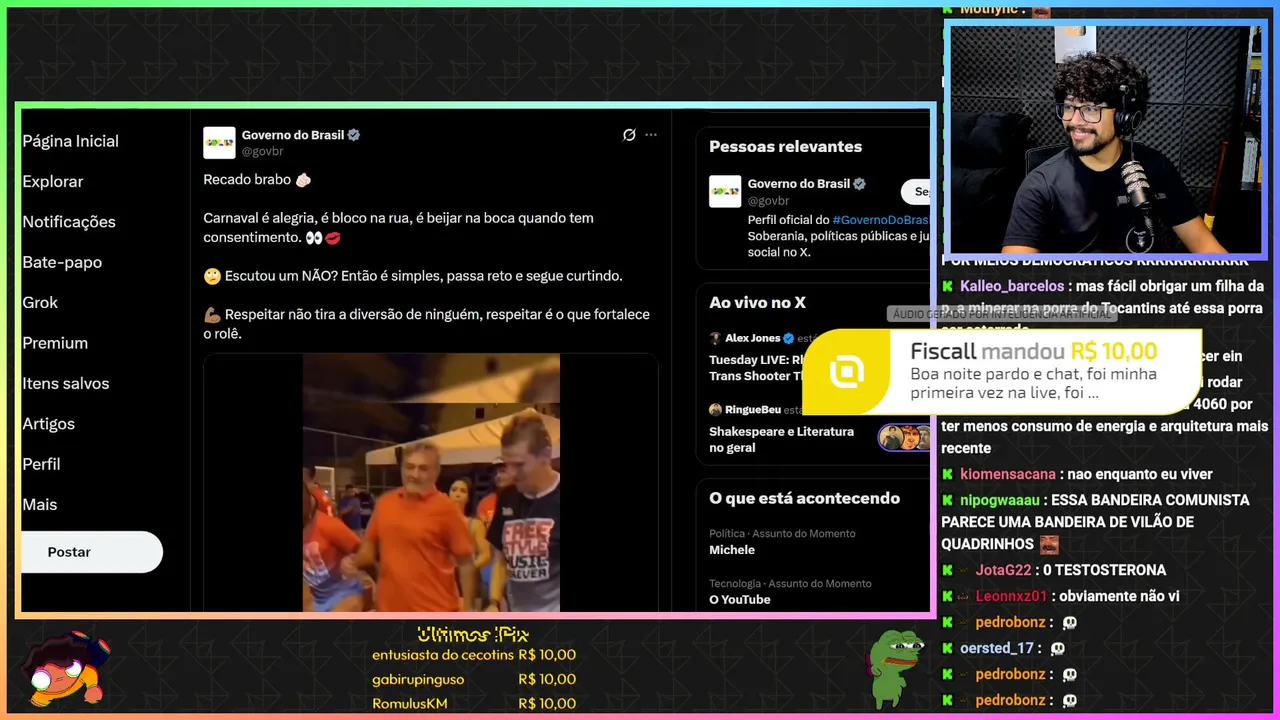Click the Pessoas relevantes heading
The width and height of the screenshot is (1280, 720).
coord(785,146)
